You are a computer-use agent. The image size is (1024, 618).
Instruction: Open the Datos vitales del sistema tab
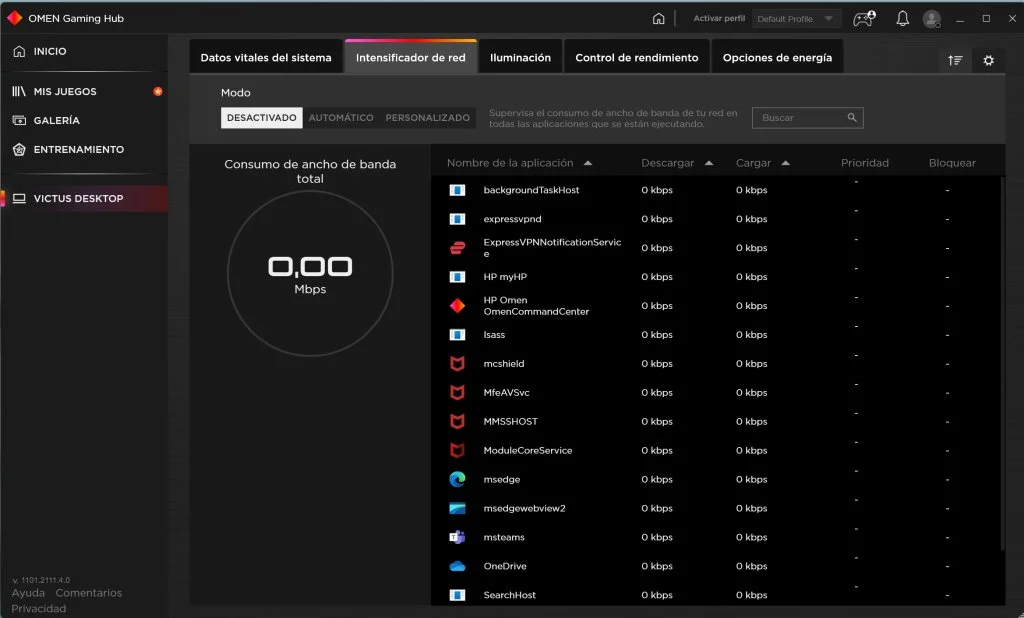266,57
